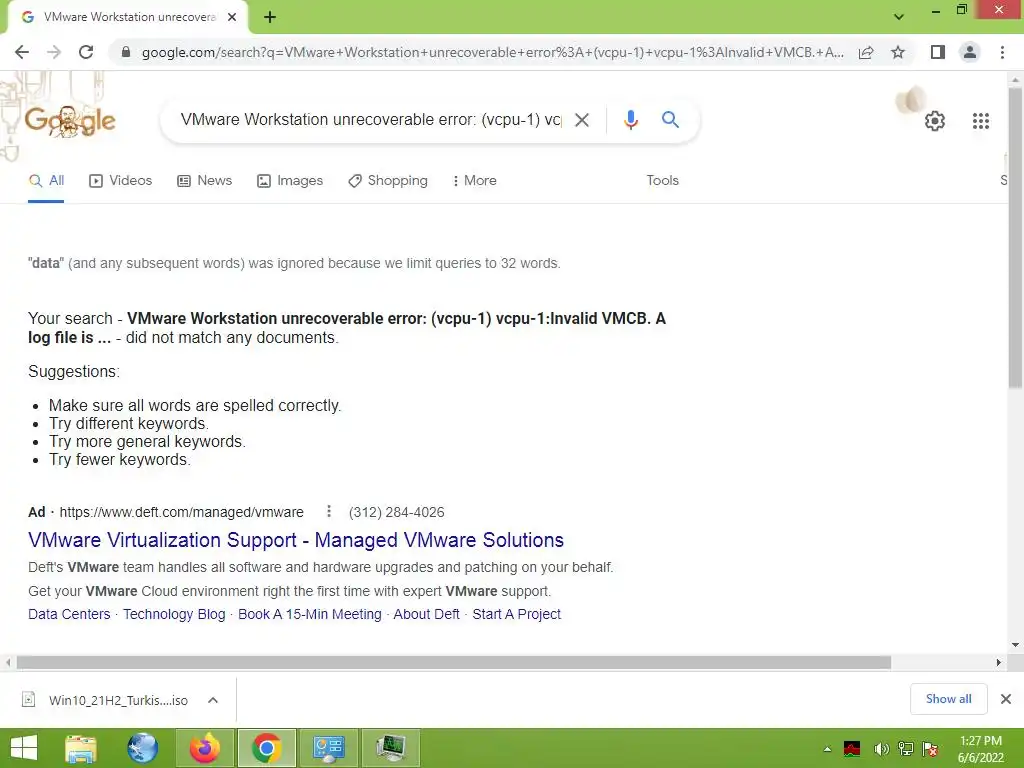Open Google quick settings gear
1024x768 pixels.
click(x=935, y=121)
